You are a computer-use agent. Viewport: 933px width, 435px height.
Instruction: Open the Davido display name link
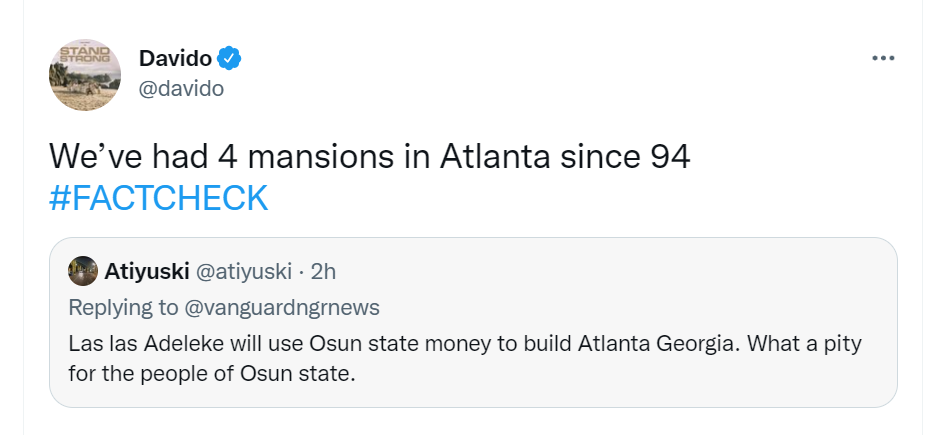pyautogui.click(x=175, y=58)
